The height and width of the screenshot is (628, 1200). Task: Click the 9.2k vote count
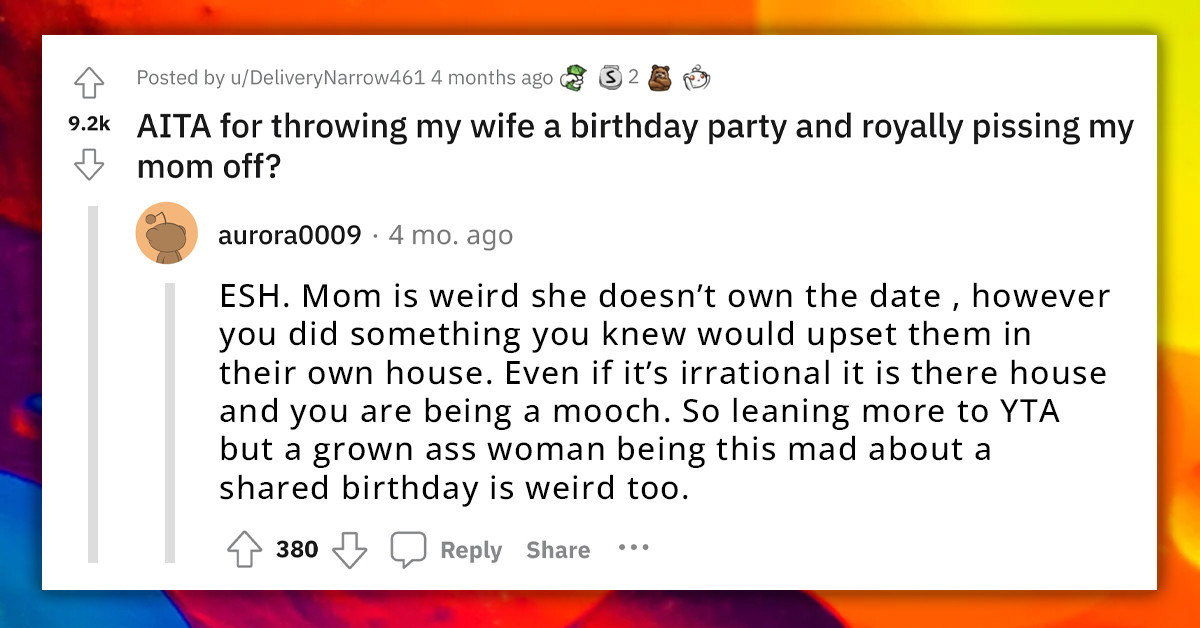pos(88,124)
